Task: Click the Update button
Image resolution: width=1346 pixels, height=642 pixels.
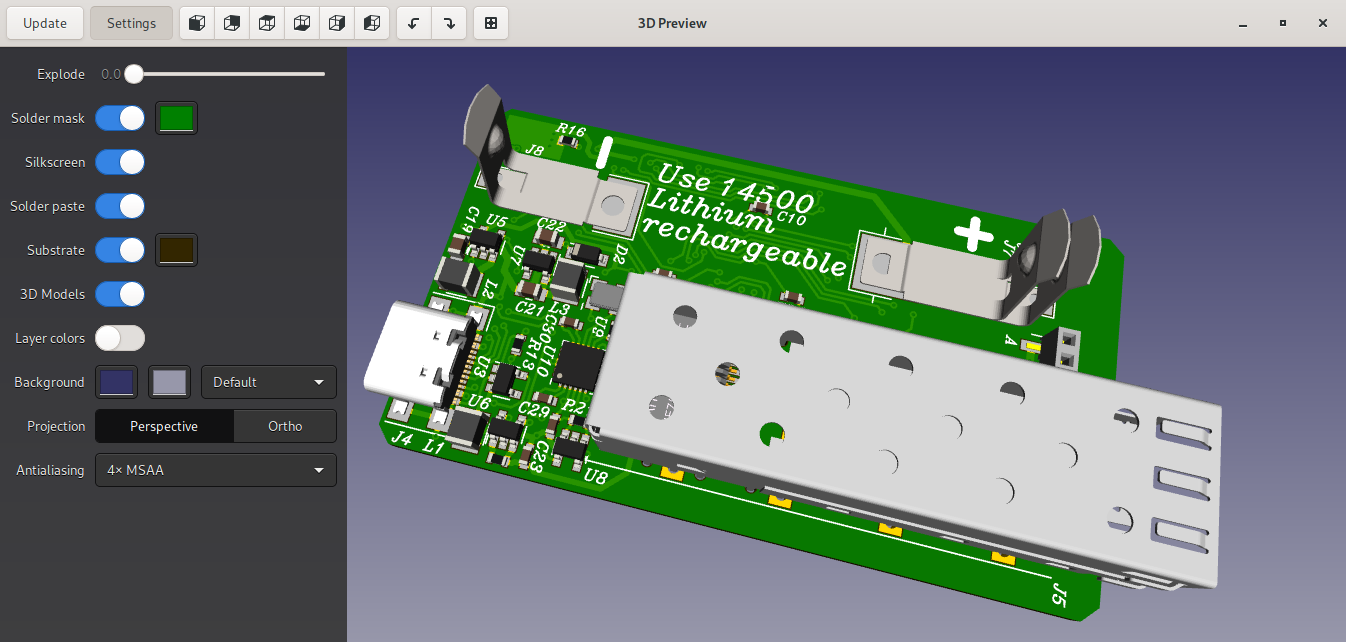Action: click(45, 23)
